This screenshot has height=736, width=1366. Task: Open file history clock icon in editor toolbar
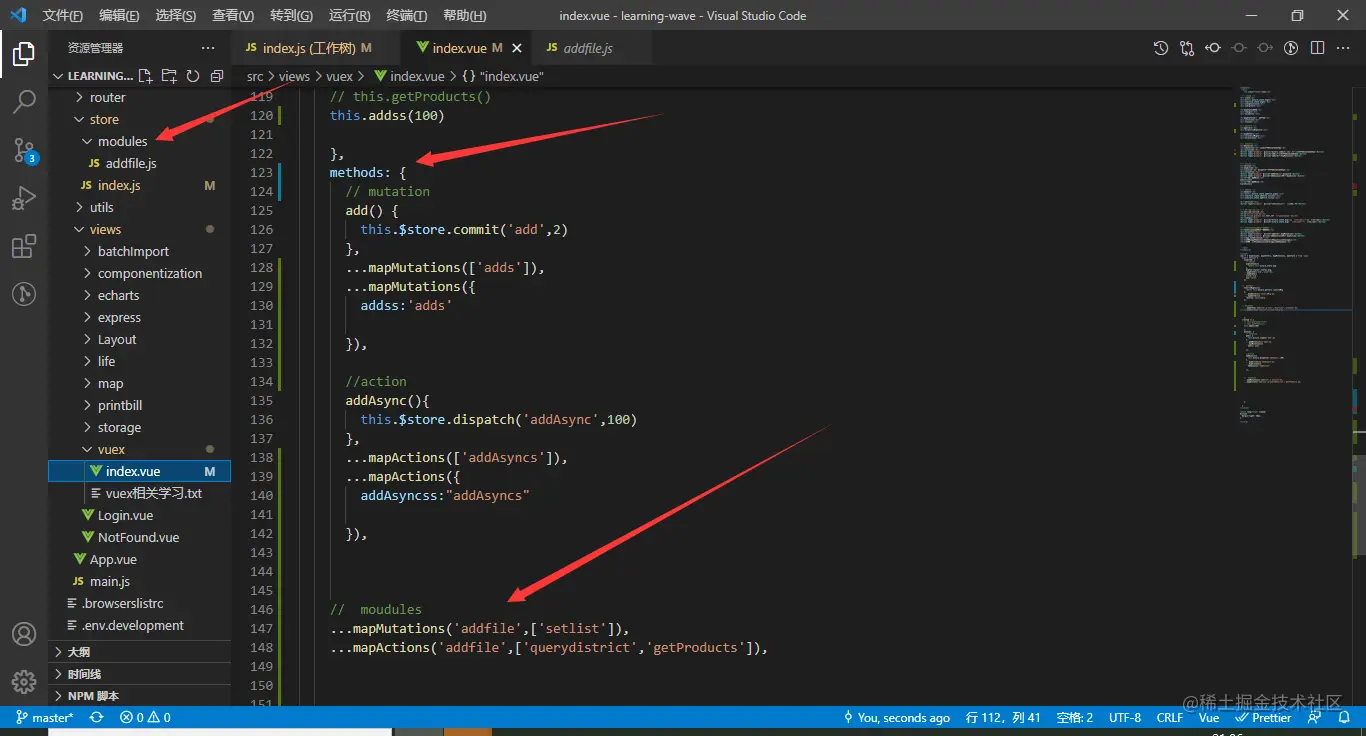coord(1161,48)
